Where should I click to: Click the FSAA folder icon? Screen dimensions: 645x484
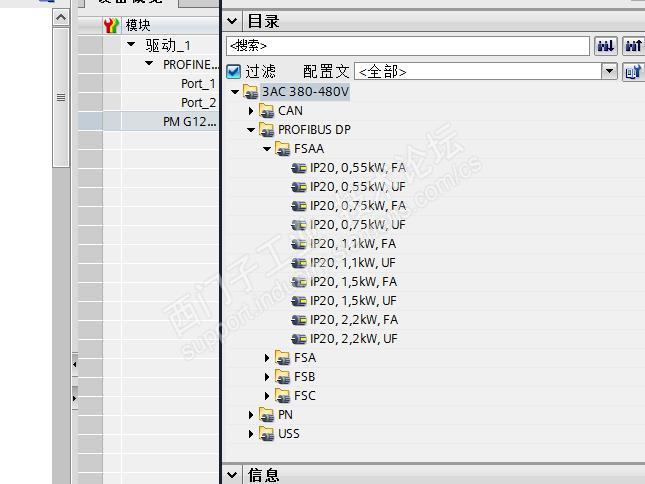tap(283, 148)
